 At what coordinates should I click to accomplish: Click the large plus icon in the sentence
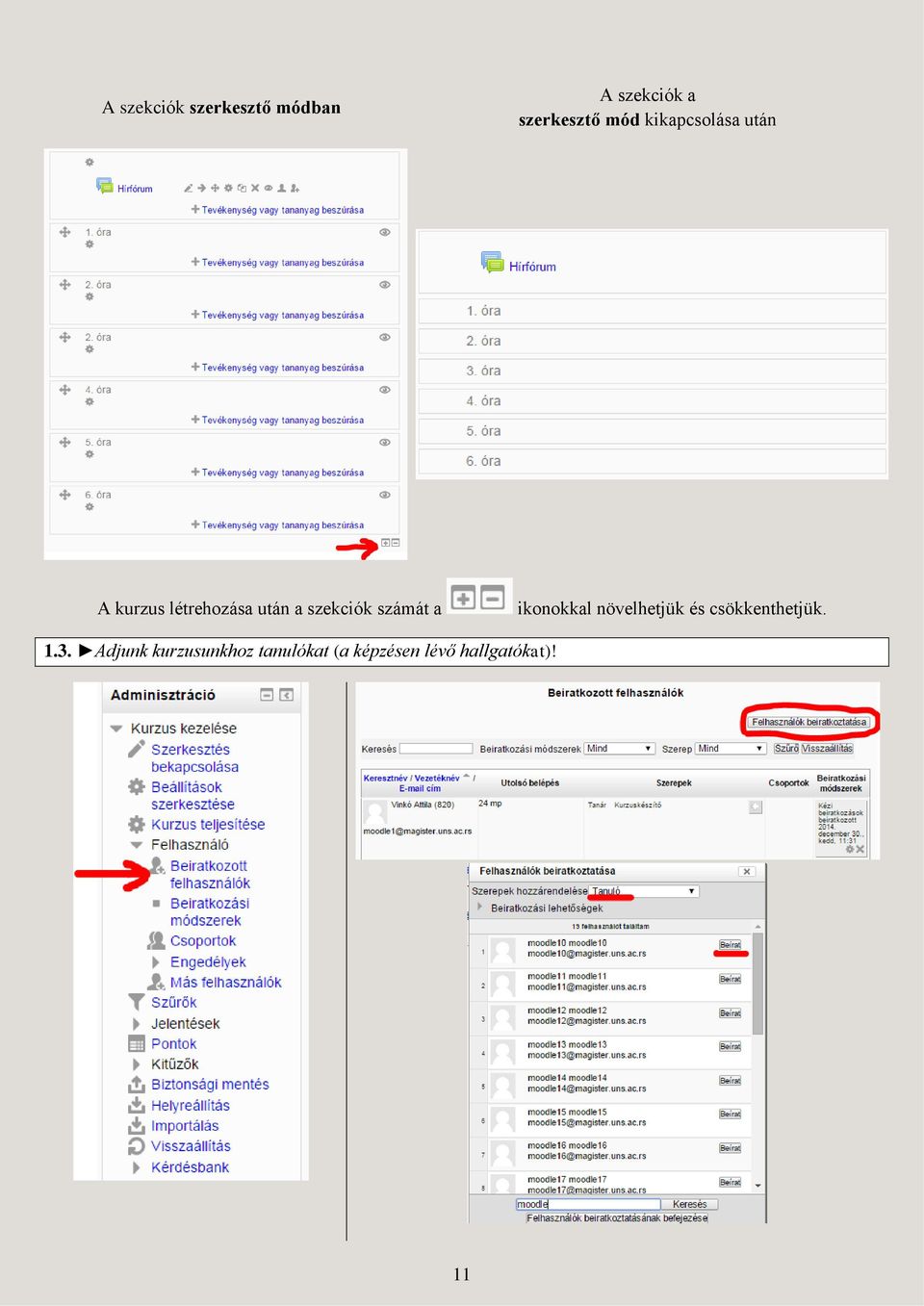[463, 599]
